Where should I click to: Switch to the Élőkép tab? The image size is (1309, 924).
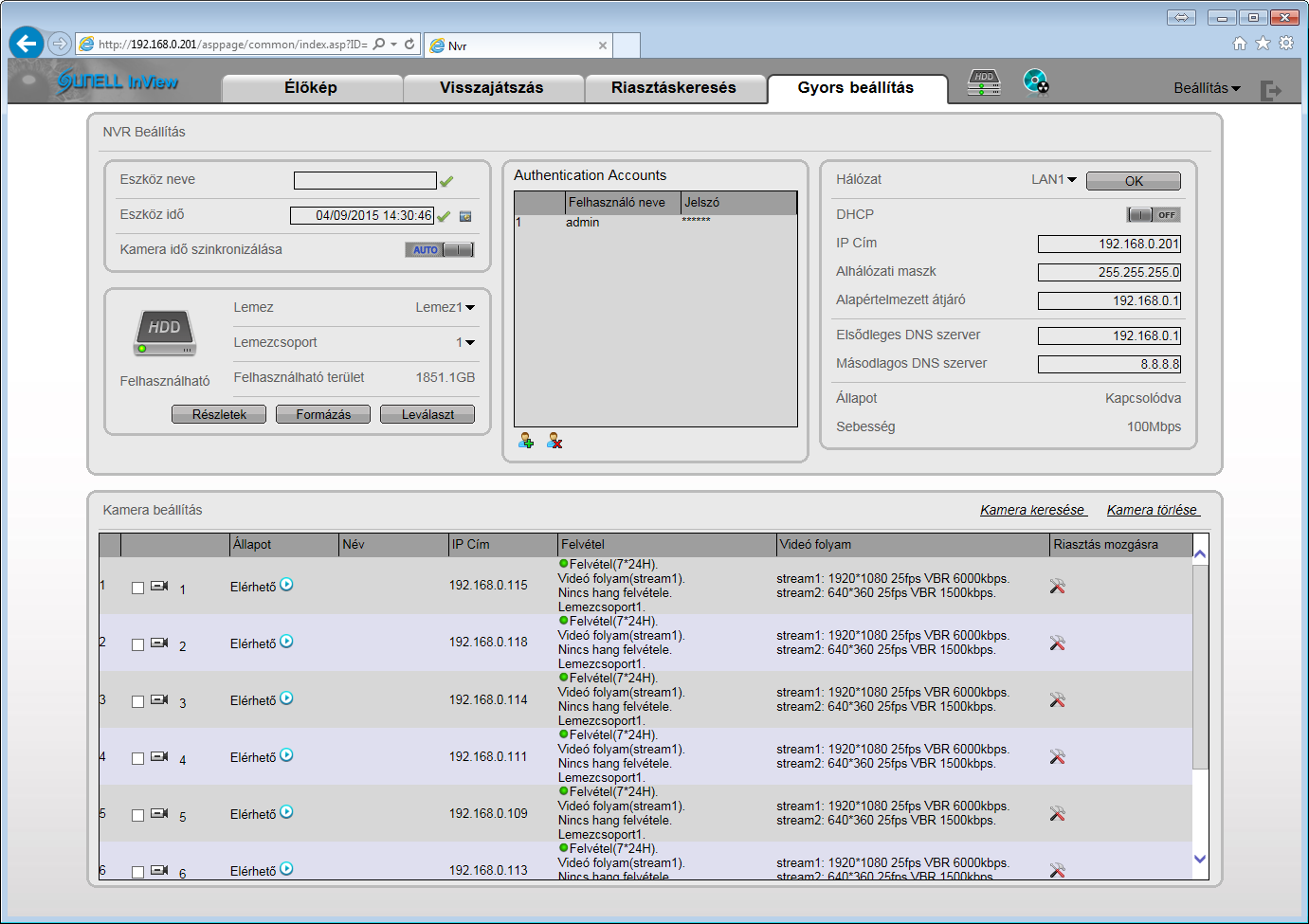pyautogui.click(x=312, y=88)
